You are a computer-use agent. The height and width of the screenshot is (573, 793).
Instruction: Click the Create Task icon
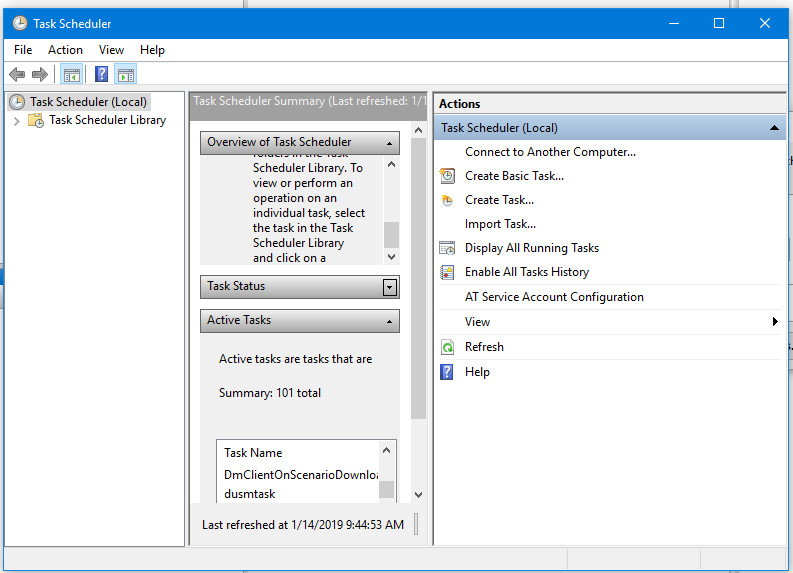[x=447, y=200]
